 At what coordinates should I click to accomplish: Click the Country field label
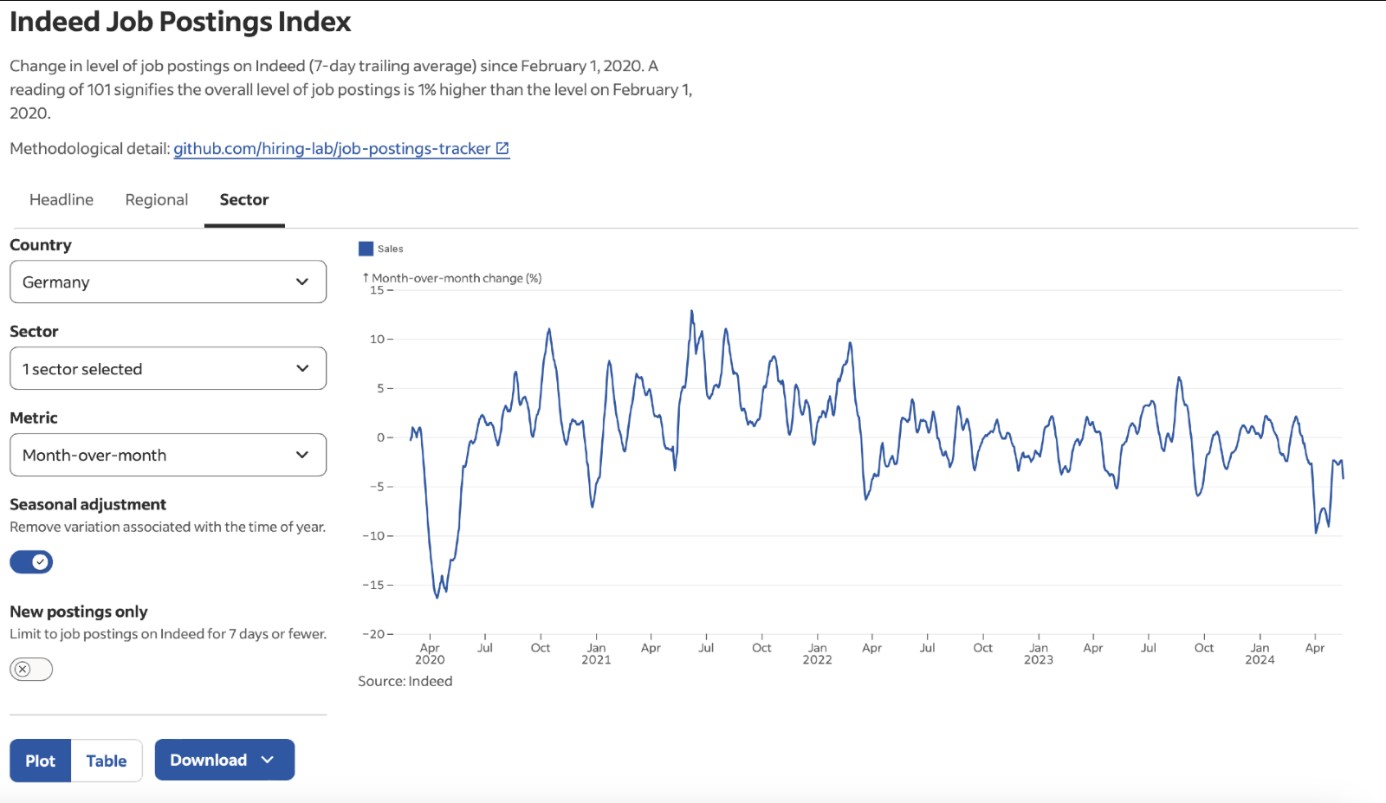click(x=41, y=245)
